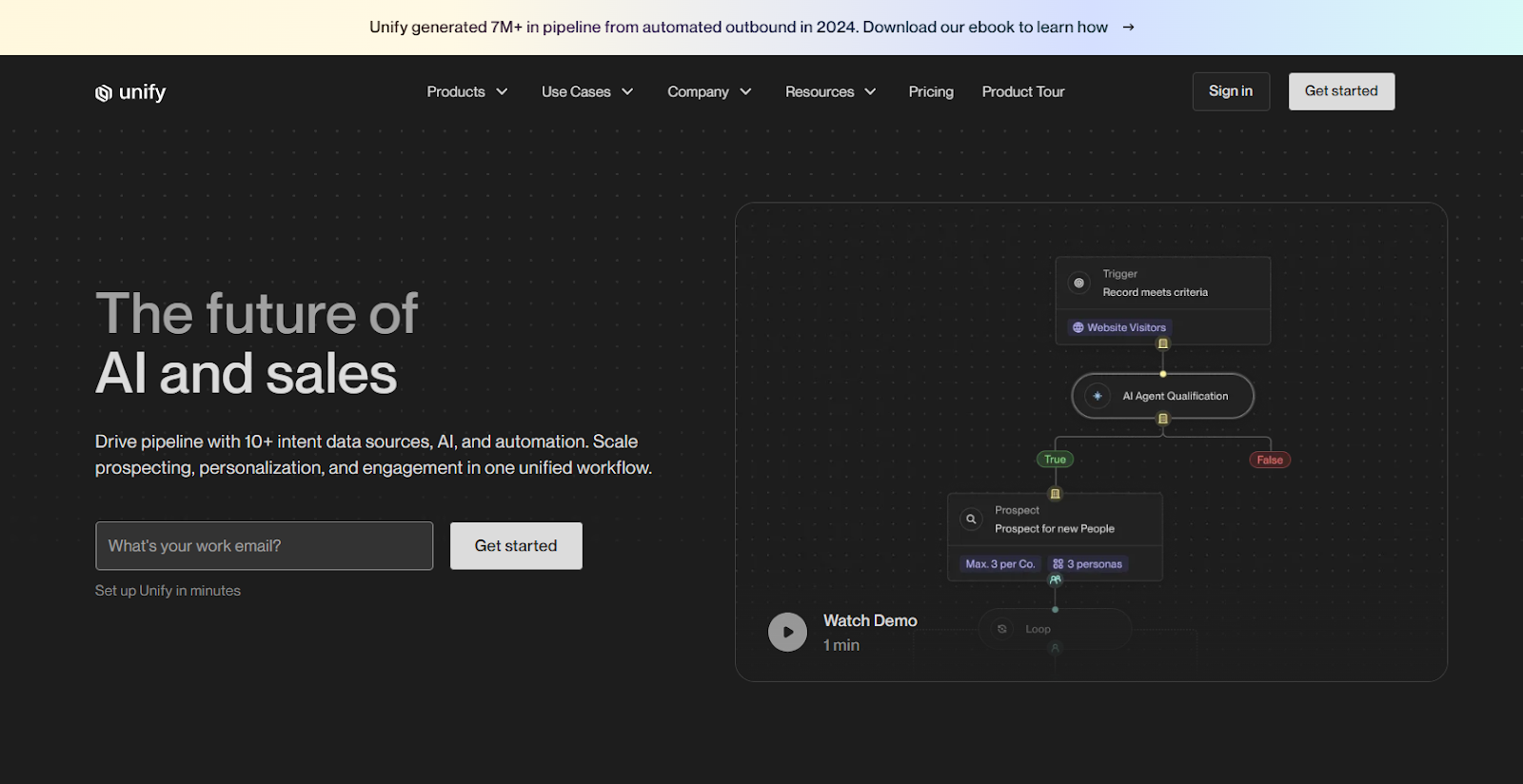This screenshot has width=1523, height=784.
Task: Open the Product Tour page
Action: [1023, 92]
